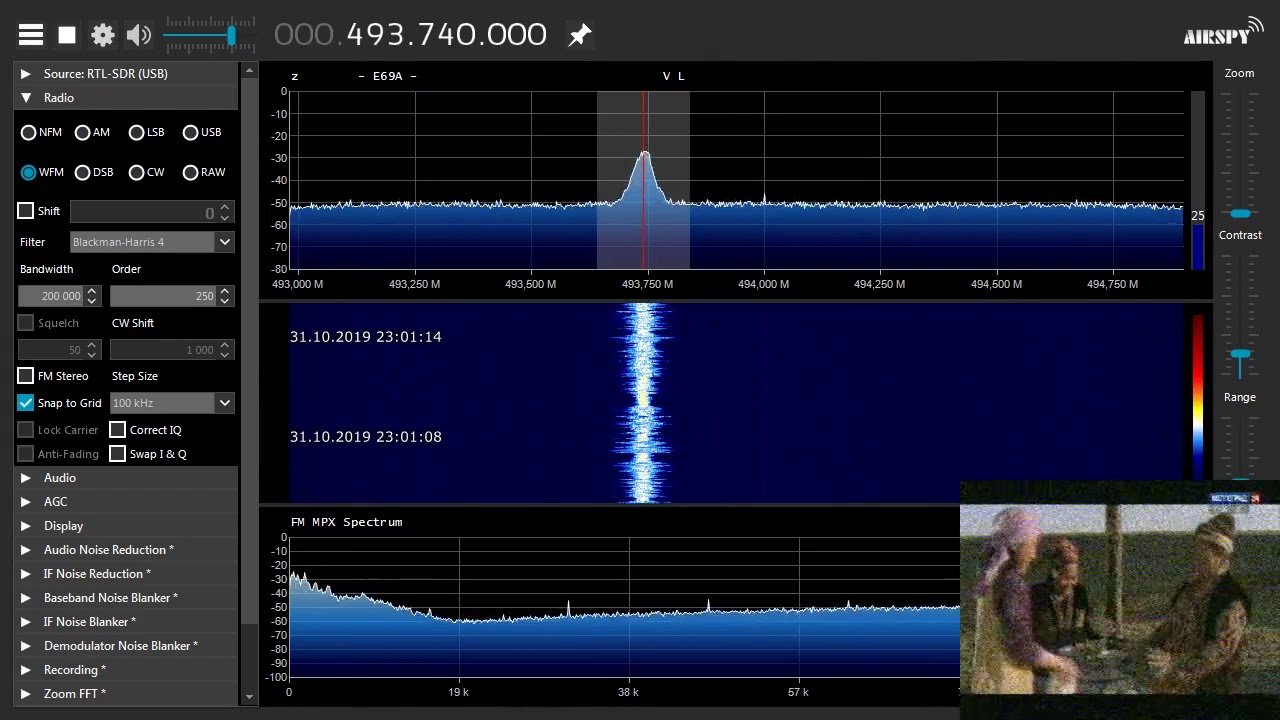Mute audio with the speaker icon

click(x=139, y=35)
